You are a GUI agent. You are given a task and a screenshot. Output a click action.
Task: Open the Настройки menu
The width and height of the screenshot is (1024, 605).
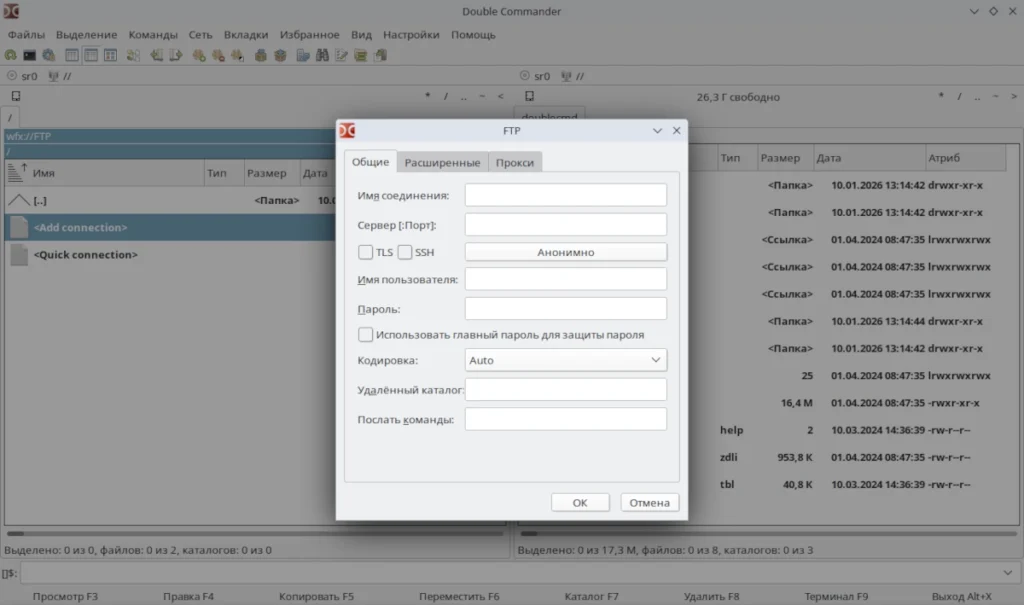(411, 35)
